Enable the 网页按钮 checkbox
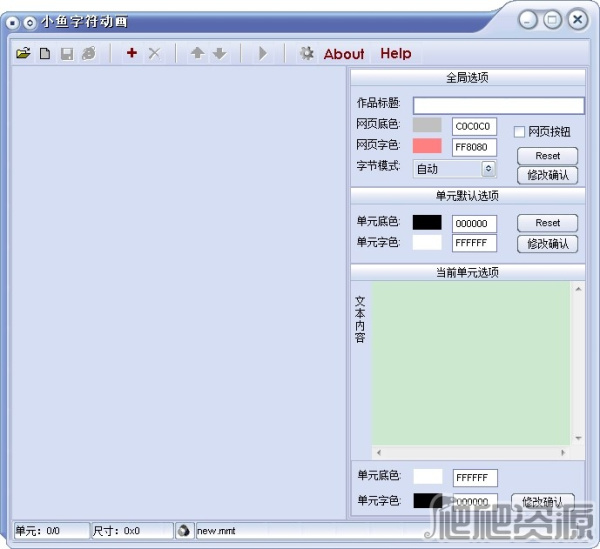This screenshot has width=600, height=549. tap(519, 132)
